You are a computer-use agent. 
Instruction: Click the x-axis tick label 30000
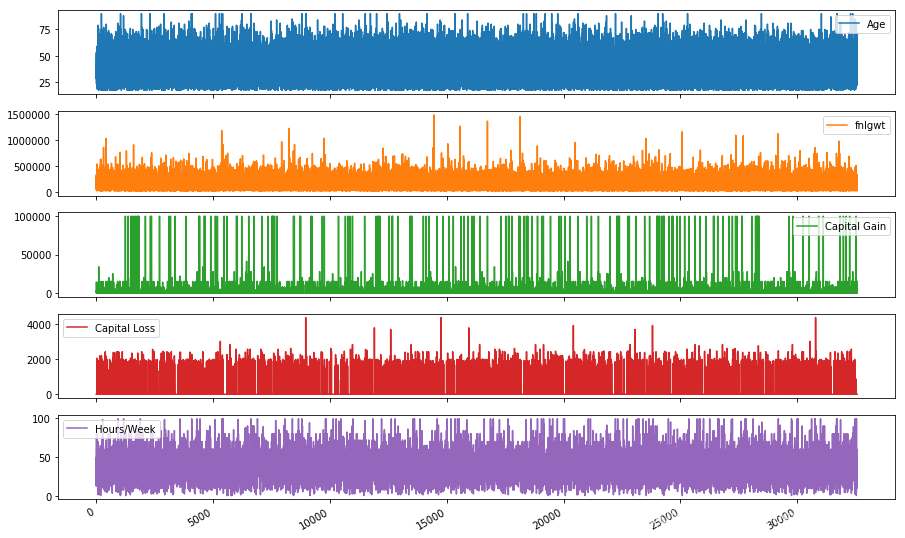click(781, 518)
